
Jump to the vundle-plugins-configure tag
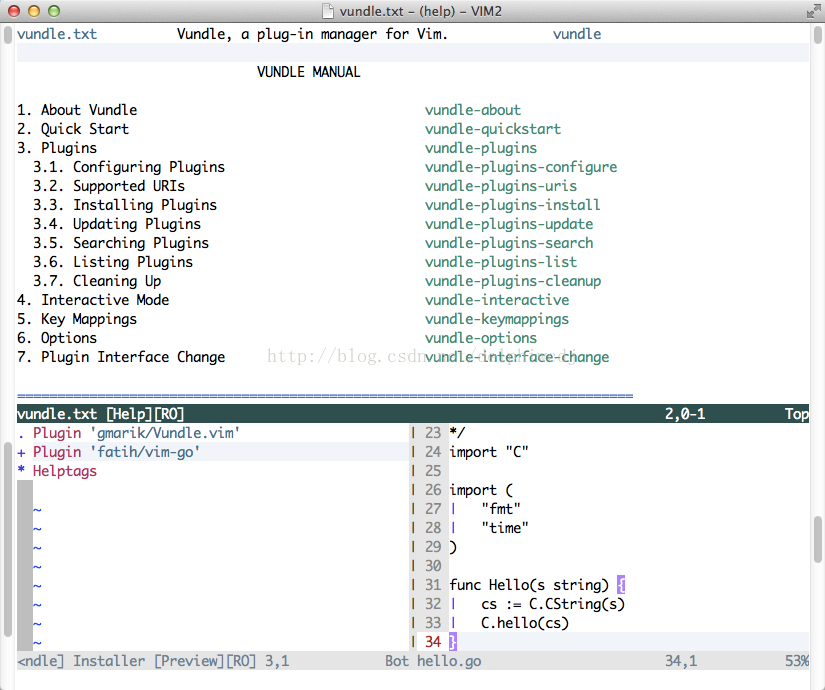[x=521, y=167]
